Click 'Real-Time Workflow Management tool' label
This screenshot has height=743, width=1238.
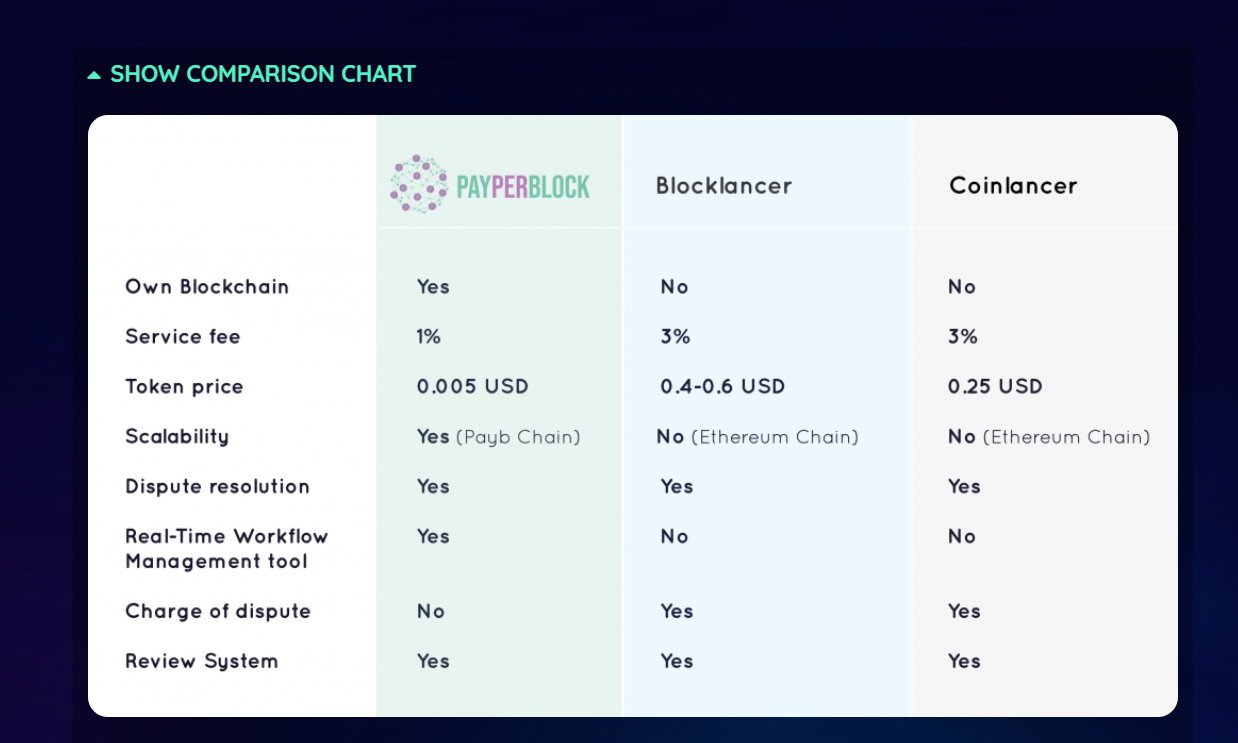pos(226,549)
